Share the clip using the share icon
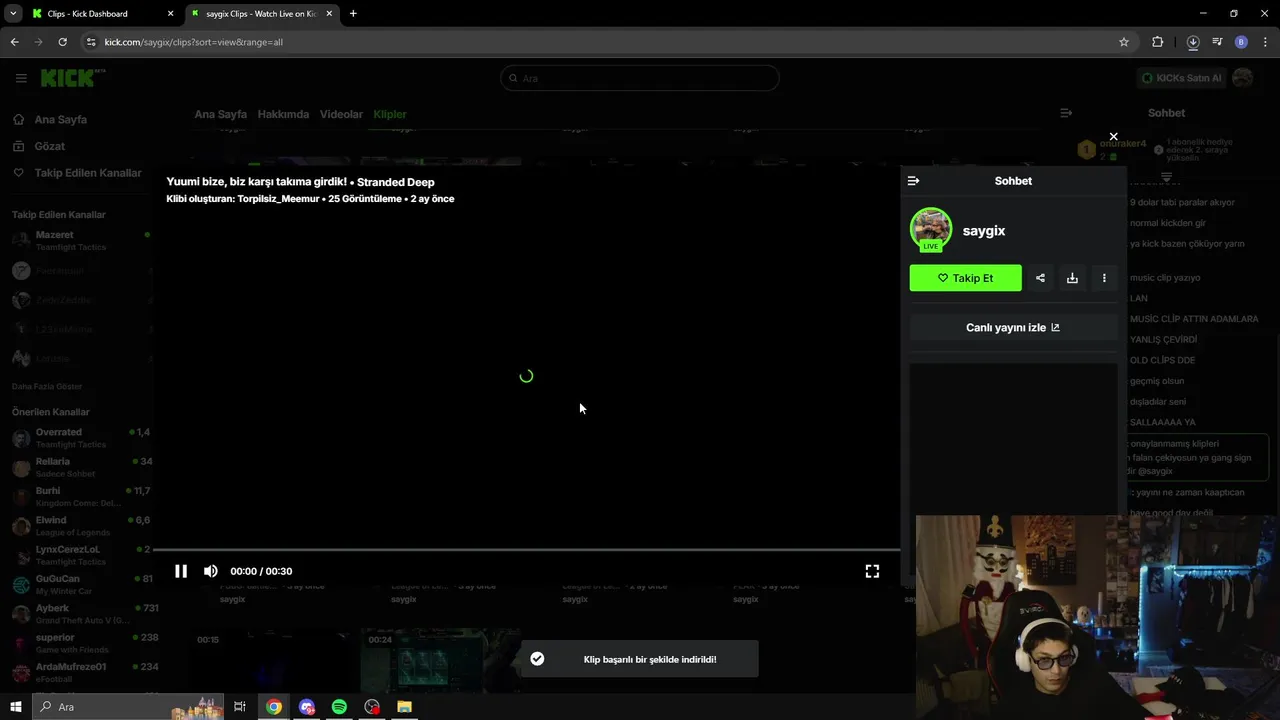This screenshot has height=720, width=1280. point(1040,278)
